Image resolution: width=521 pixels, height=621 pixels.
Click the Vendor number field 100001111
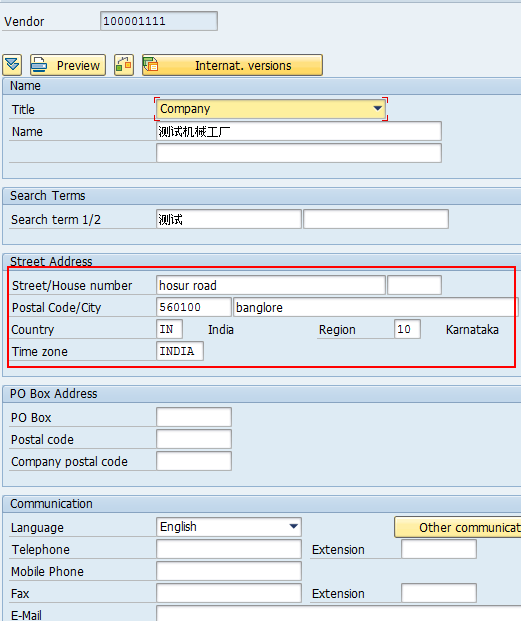pyautogui.click(x=159, y=21)
